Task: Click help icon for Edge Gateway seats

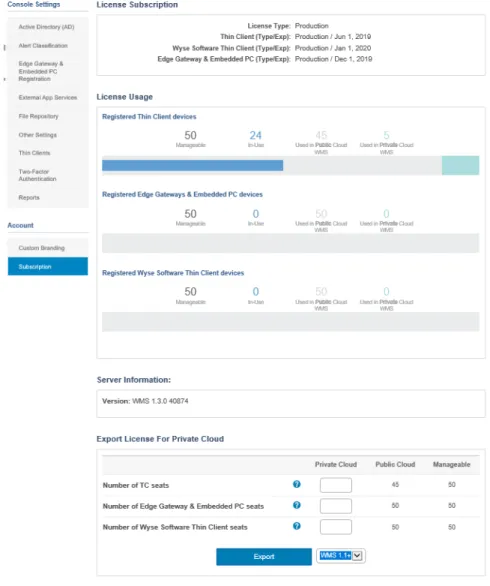Action: tap(297, 506)
